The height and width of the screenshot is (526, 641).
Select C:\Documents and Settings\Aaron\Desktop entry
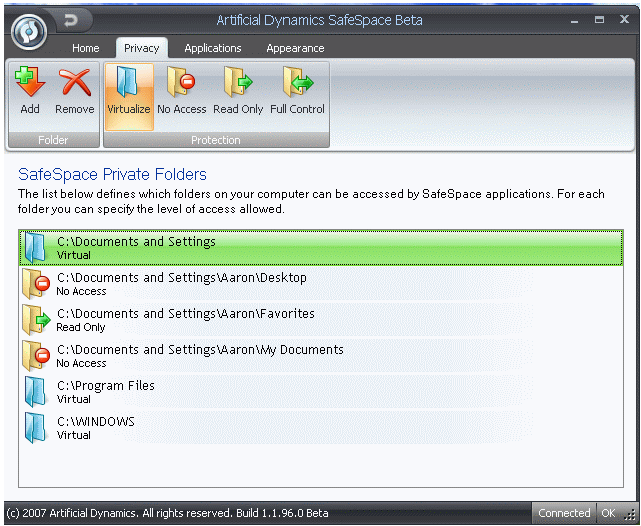coord(321,284)
